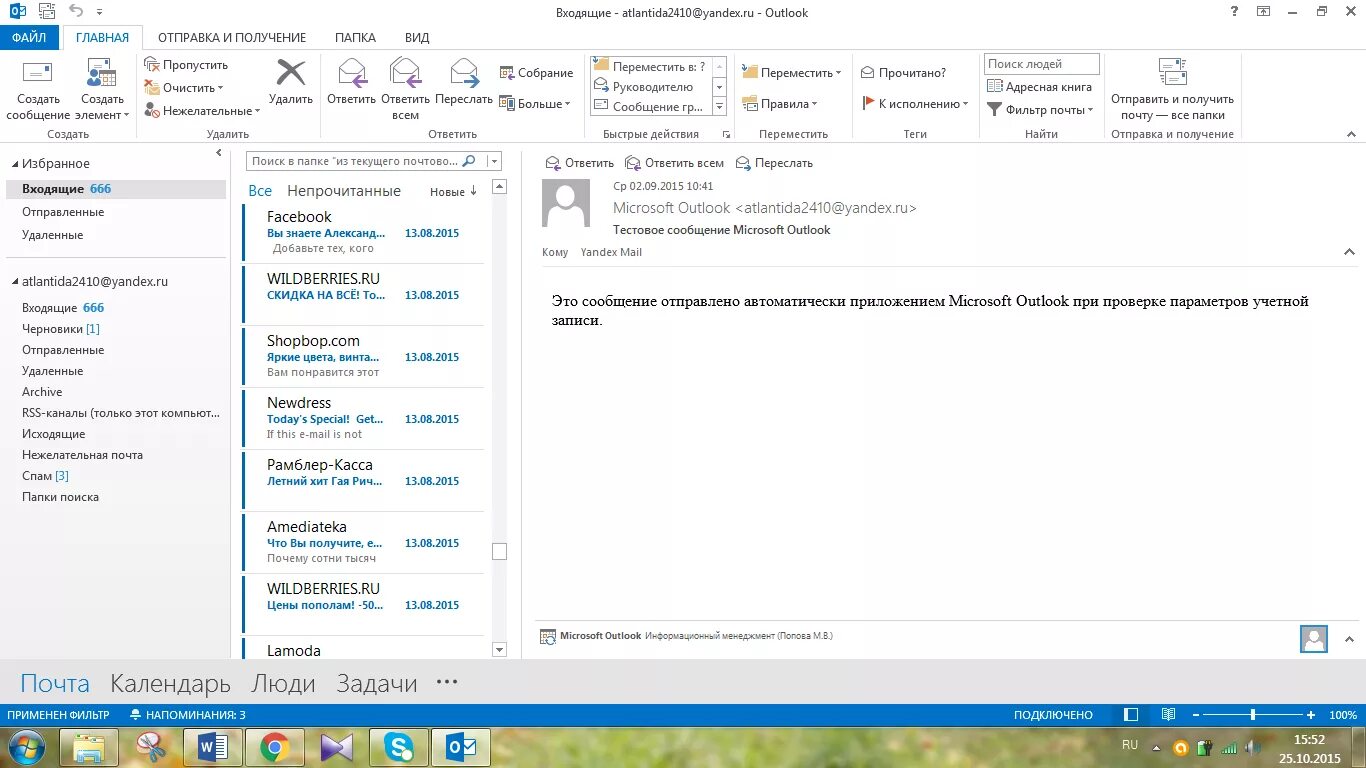Toggle Прочитано? read status
This screenshot has height=768, width=1366.
903,73
